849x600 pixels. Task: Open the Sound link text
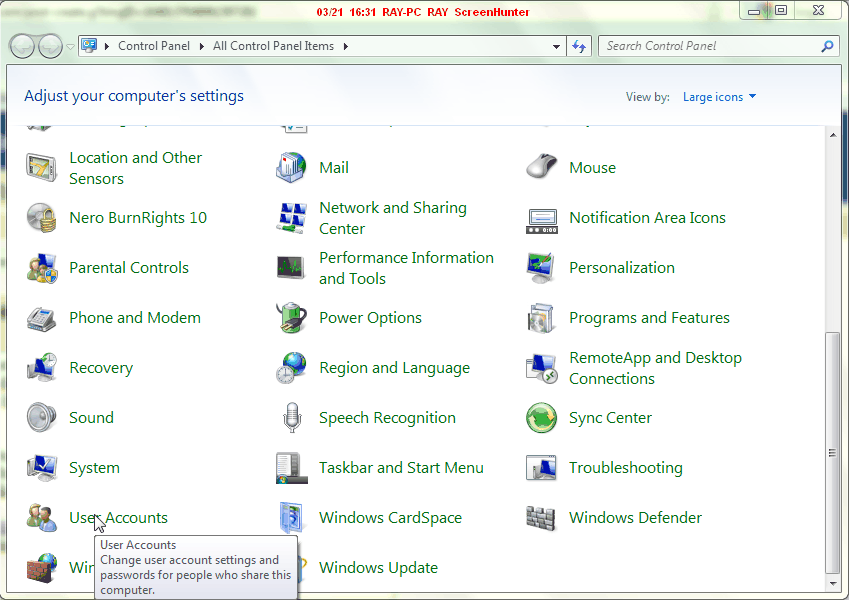92,418
